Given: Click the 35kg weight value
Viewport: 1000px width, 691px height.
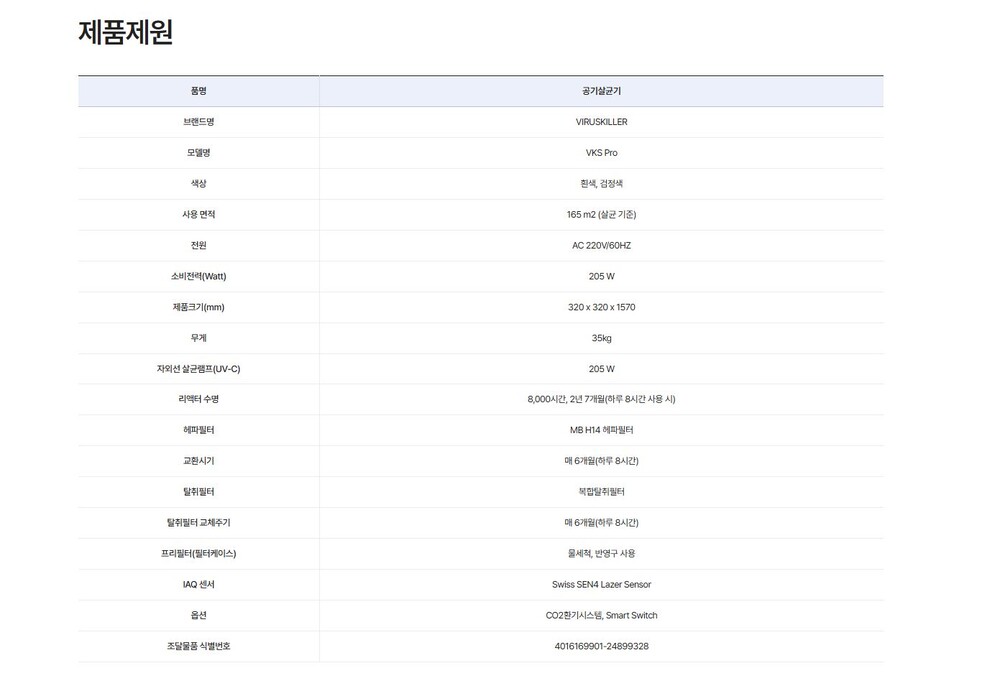Looking at the screenshot, I should pos(601,338).
